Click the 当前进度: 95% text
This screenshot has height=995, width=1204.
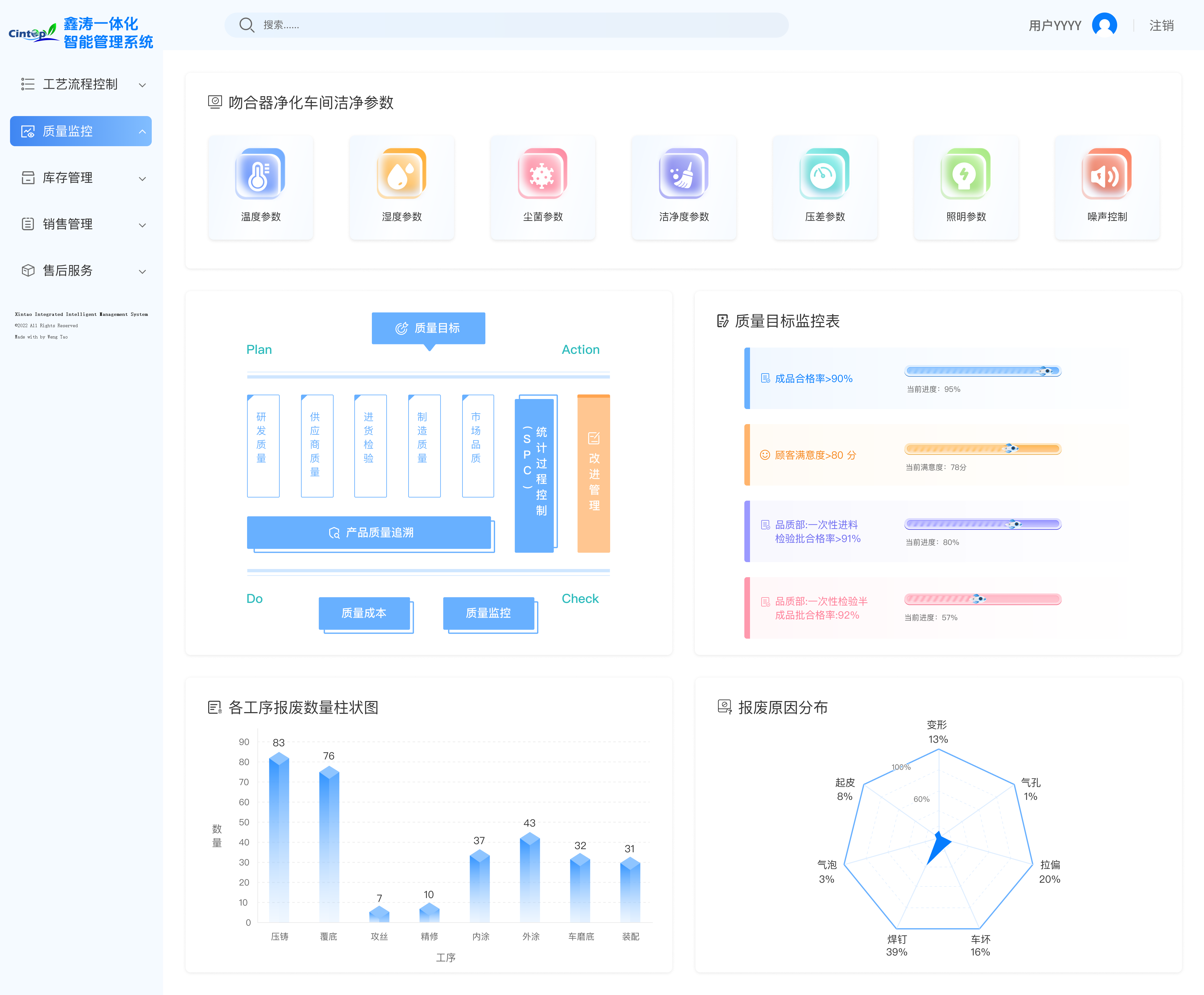point(933,389)
